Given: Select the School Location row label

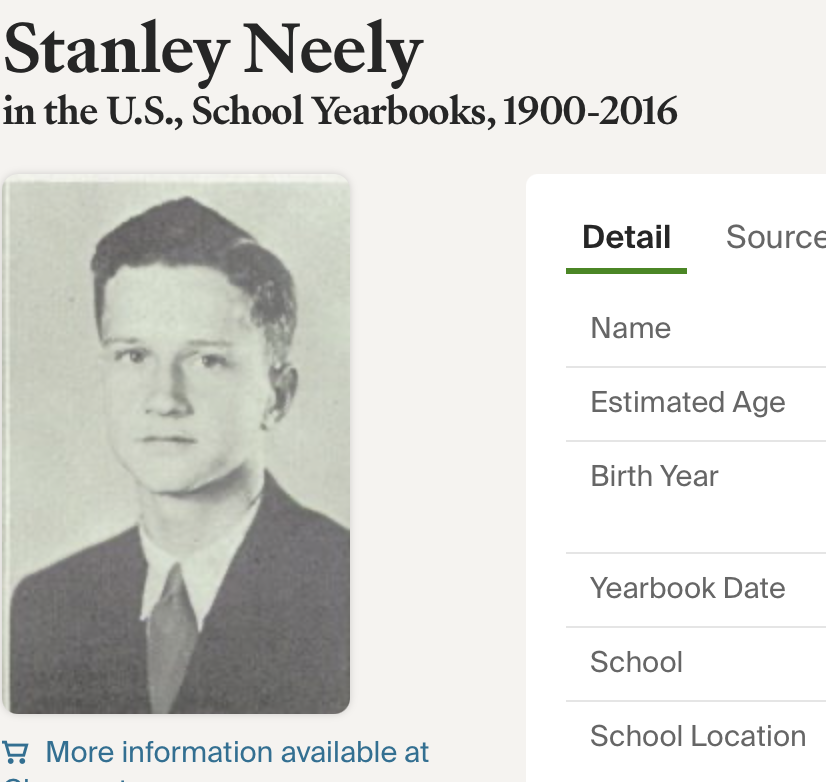Looking at the screenshot, I should [x=697, y=736].
